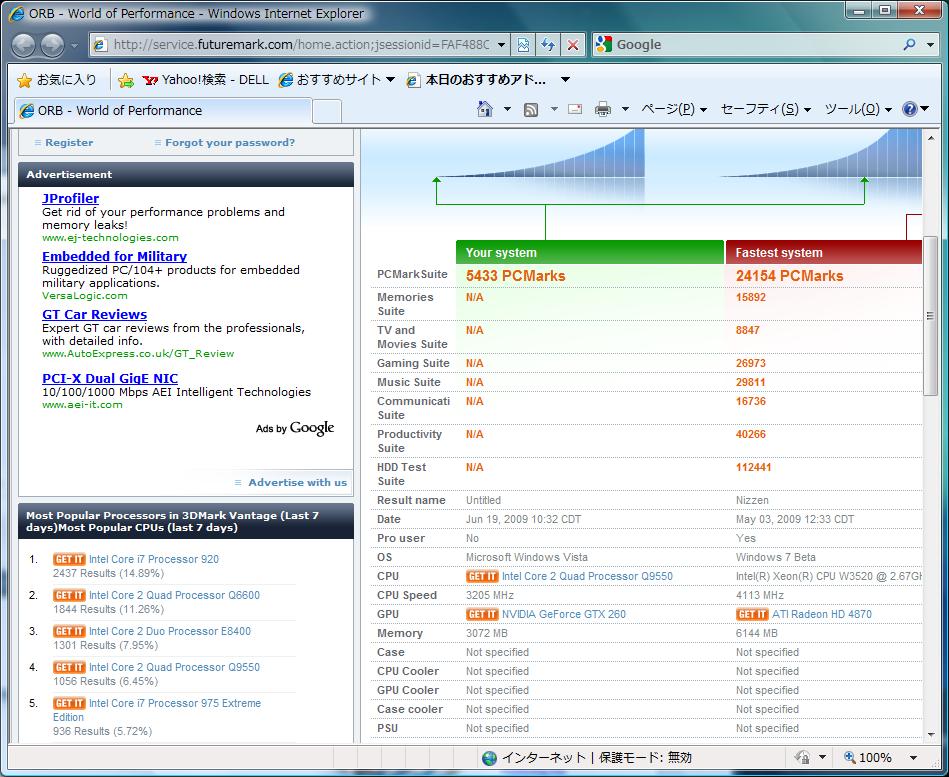Expand the Print options dropdown arrow
The width and height of the screenshot is (949, 777).
(625, 110)
